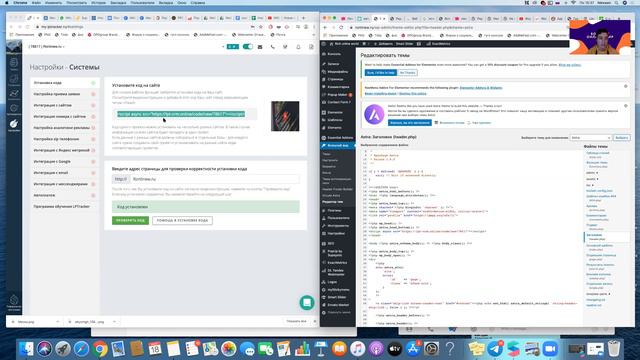
Task: Open Essential Addons in WordPress menu
Action: click(x=340, y=138)
